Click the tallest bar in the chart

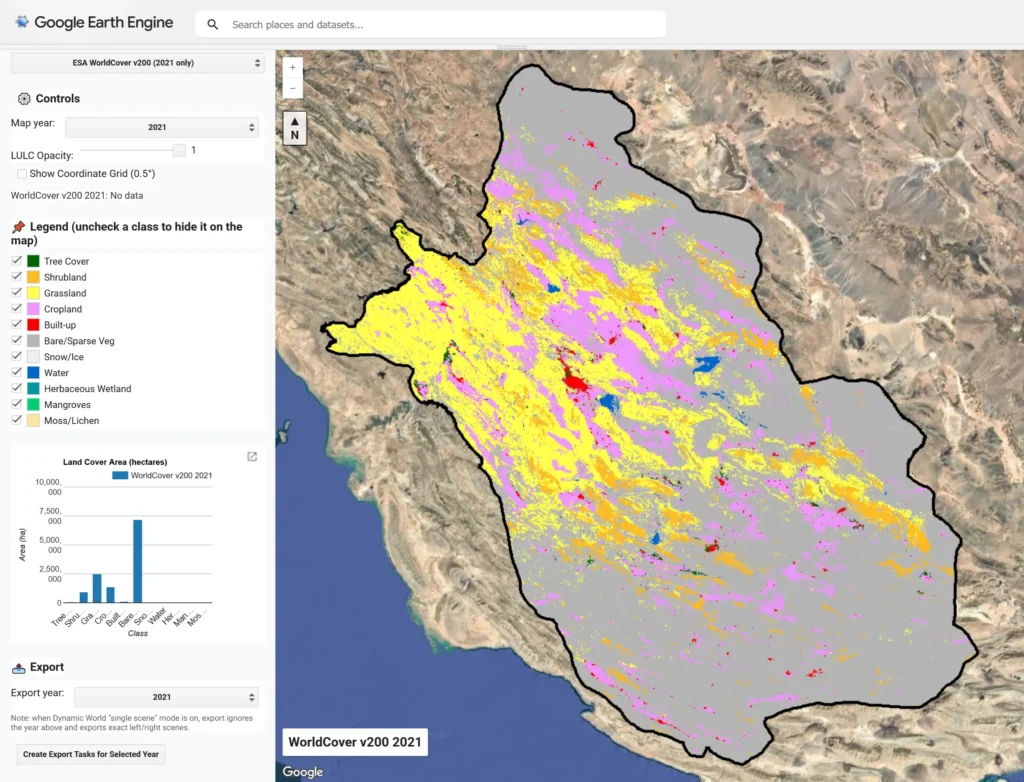(138, 561)
